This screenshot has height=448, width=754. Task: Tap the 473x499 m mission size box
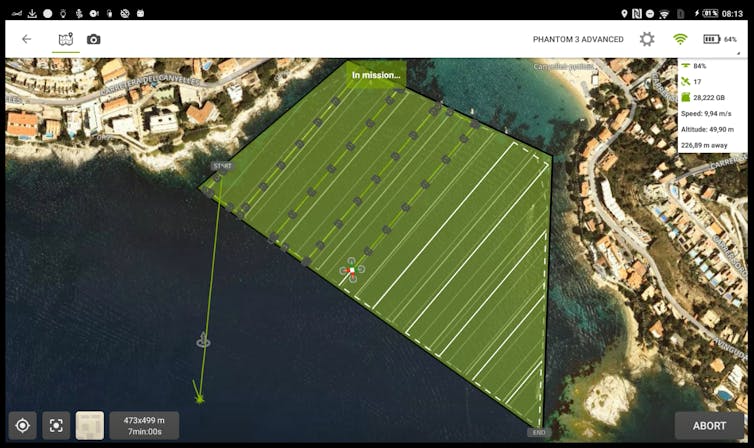(x=144, y=425)
